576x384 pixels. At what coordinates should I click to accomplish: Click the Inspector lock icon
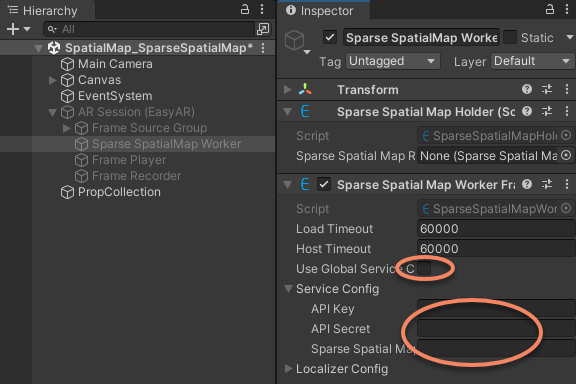pos(550,9)
